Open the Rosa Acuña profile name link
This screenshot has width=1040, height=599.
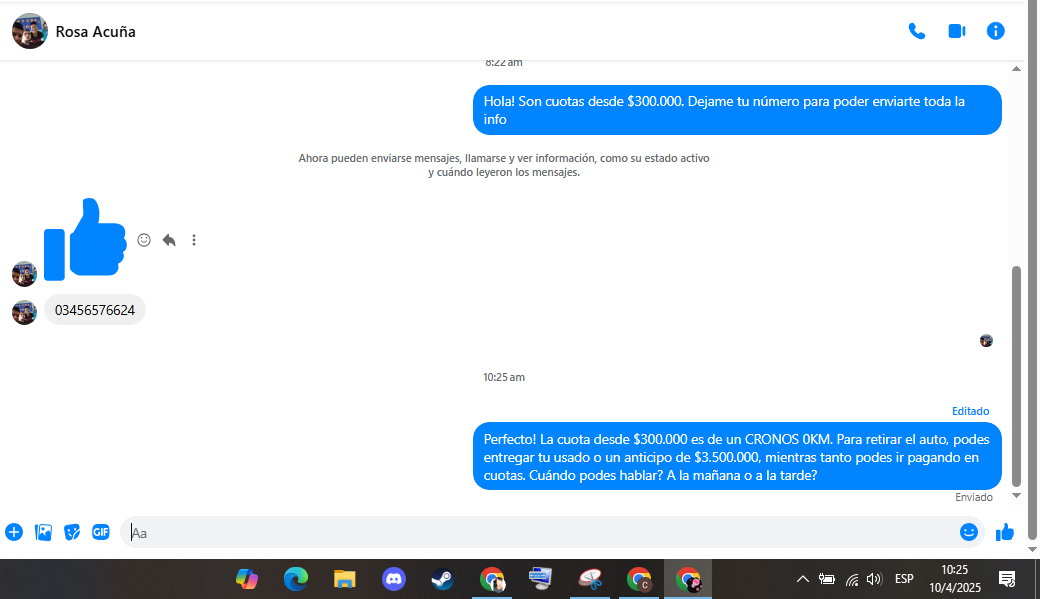95,31
